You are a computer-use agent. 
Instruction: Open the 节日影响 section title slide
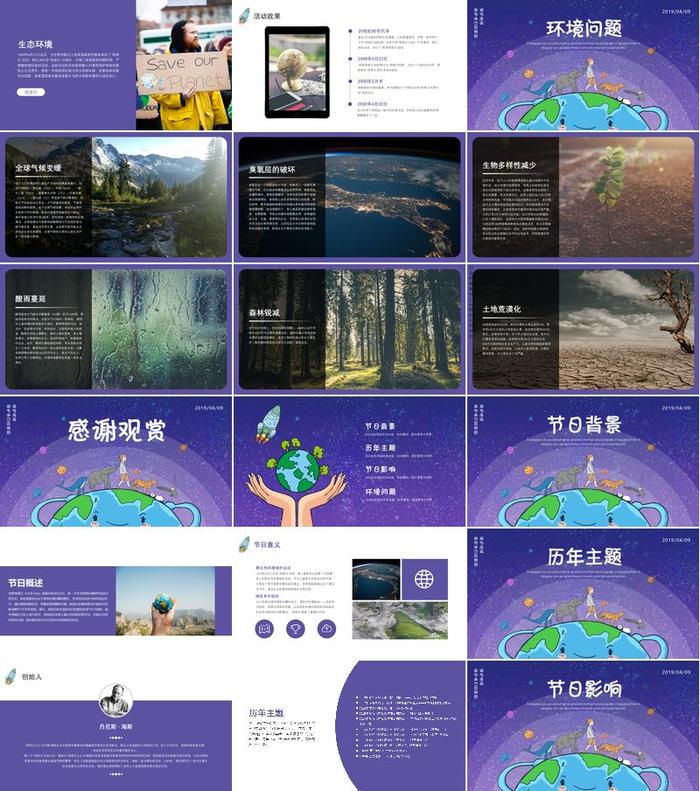[x=583, y=725]
